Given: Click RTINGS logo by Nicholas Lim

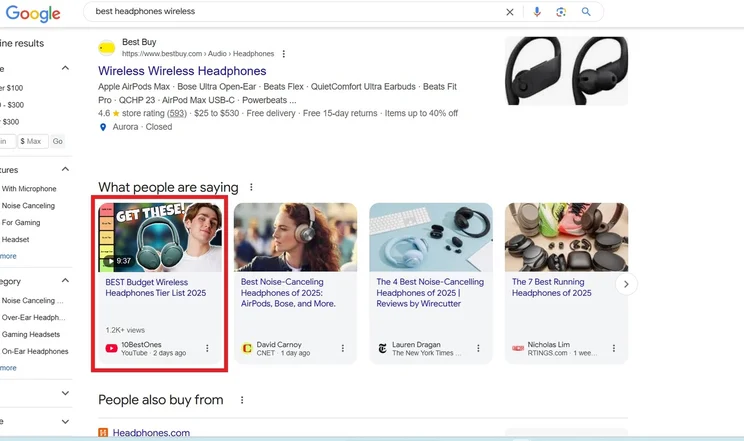Looking at the screenshot, I should (x=518, y=348).
